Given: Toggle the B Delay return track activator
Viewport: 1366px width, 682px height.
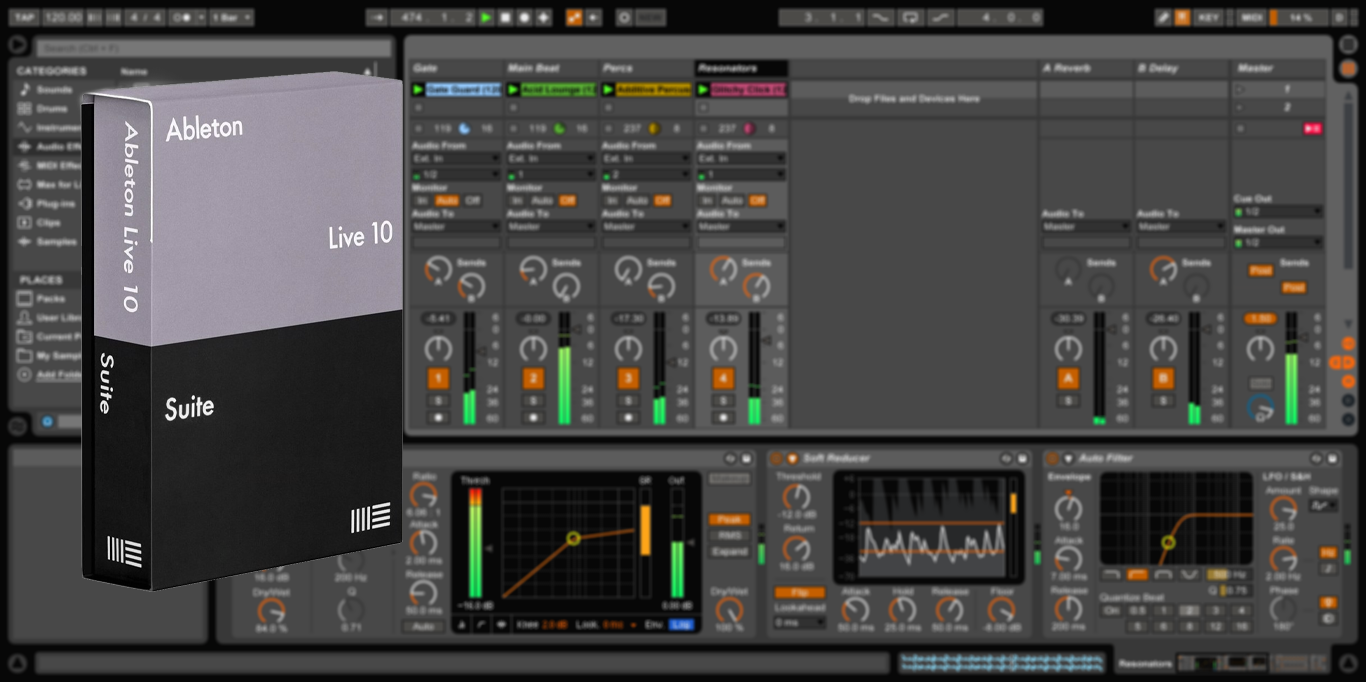Looking at the screenshot, I should (x=1163, y=378).
